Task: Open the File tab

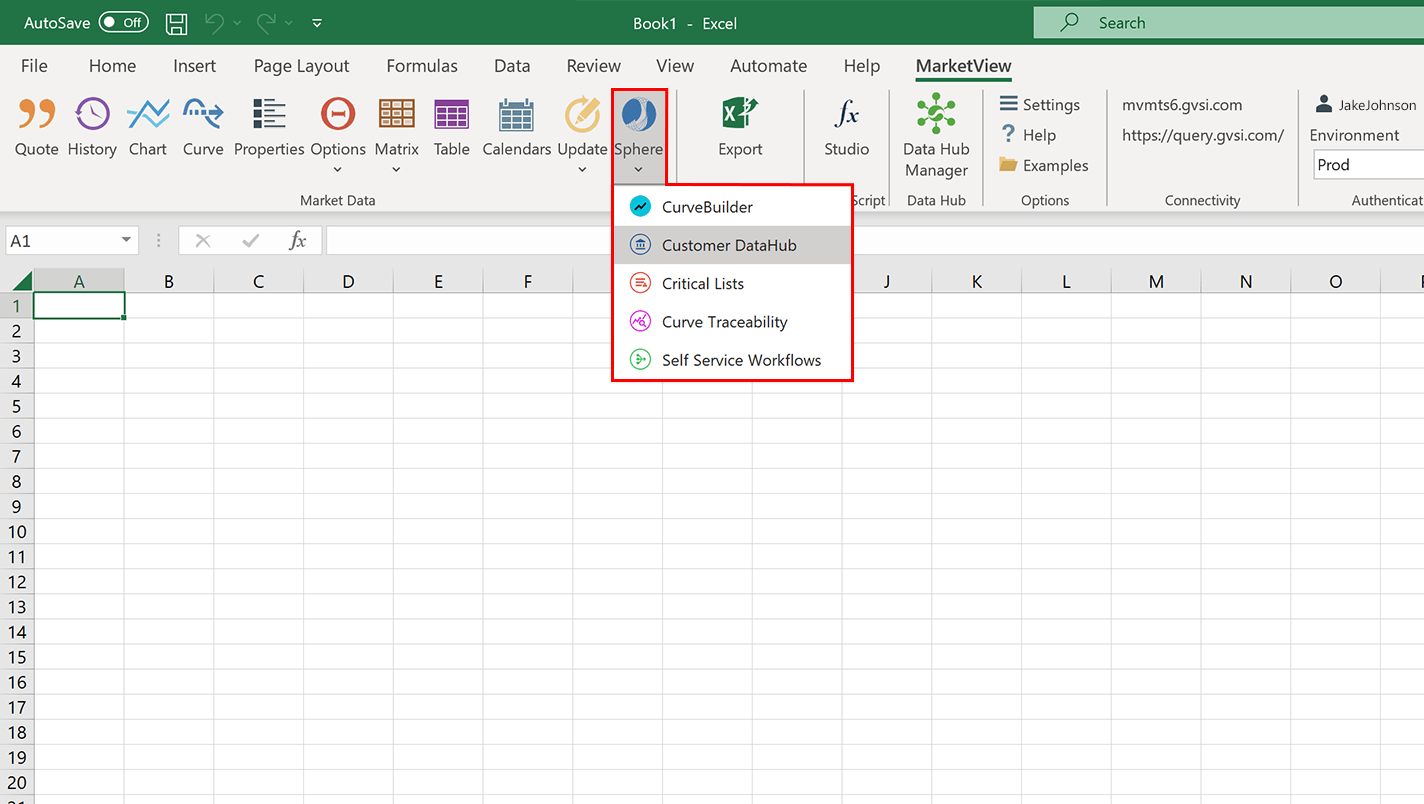Action: click(x=34, y=66)
